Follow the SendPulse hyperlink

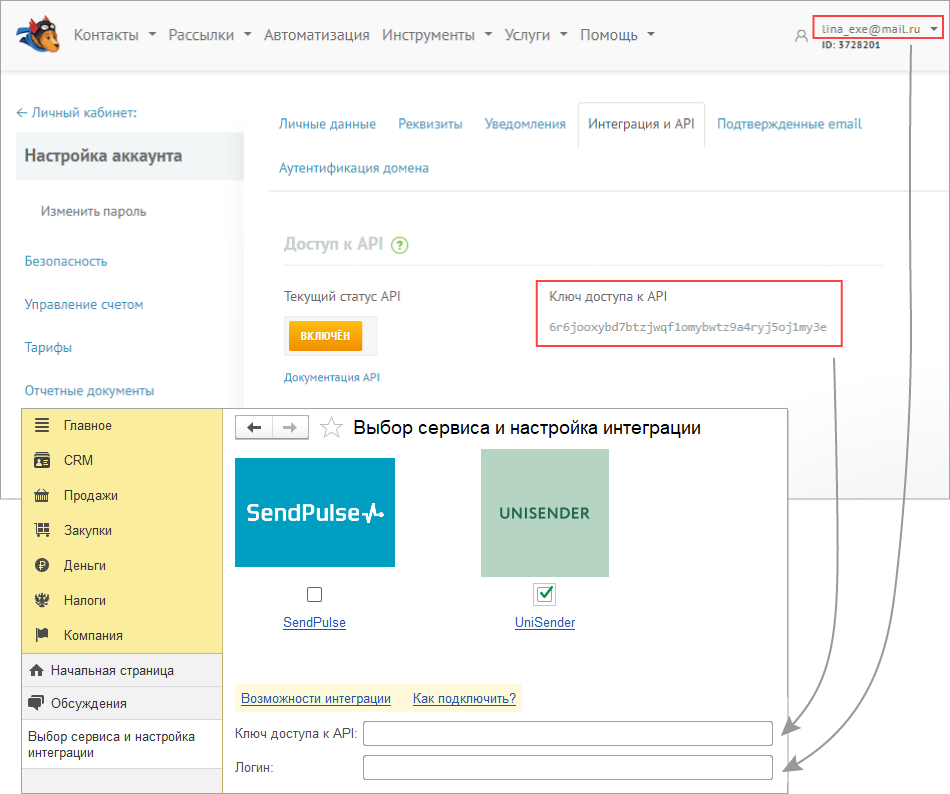[x=314, y=622]
